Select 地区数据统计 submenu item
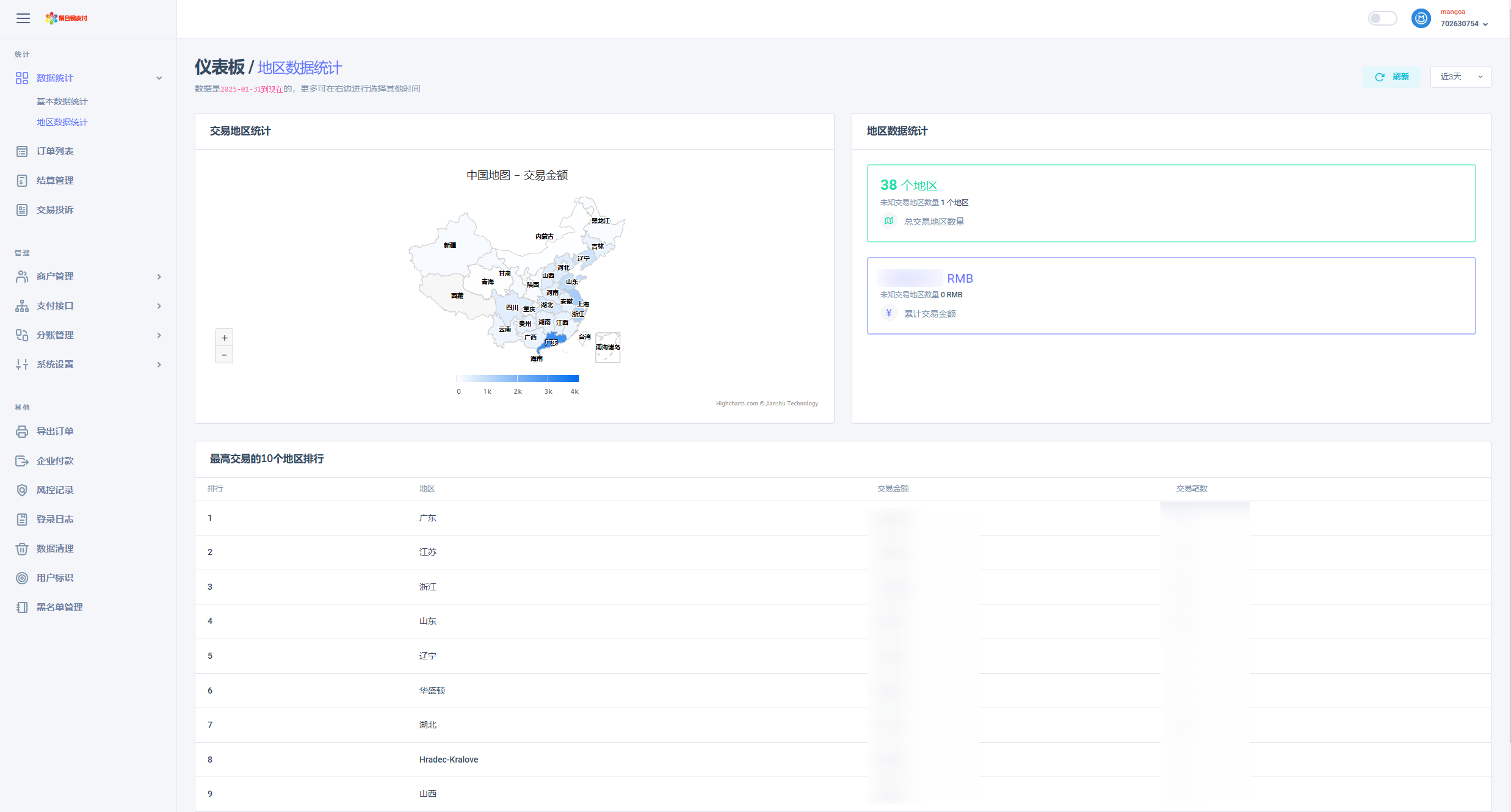The image size is (1511, 812). coord(62,122)
